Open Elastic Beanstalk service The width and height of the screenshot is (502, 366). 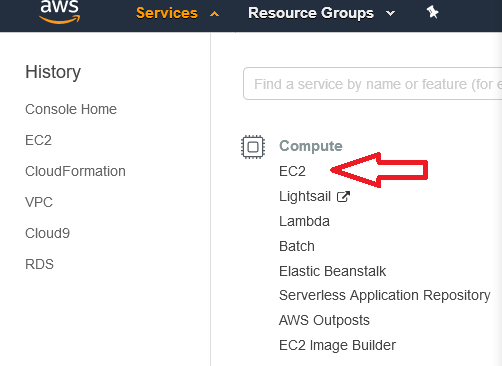332,271
